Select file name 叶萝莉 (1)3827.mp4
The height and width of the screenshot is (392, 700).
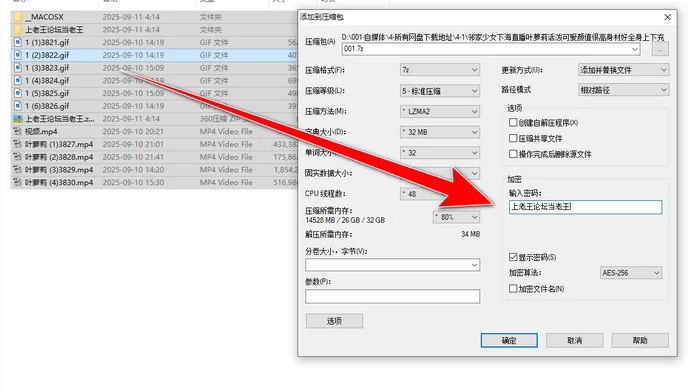point(59,144)
